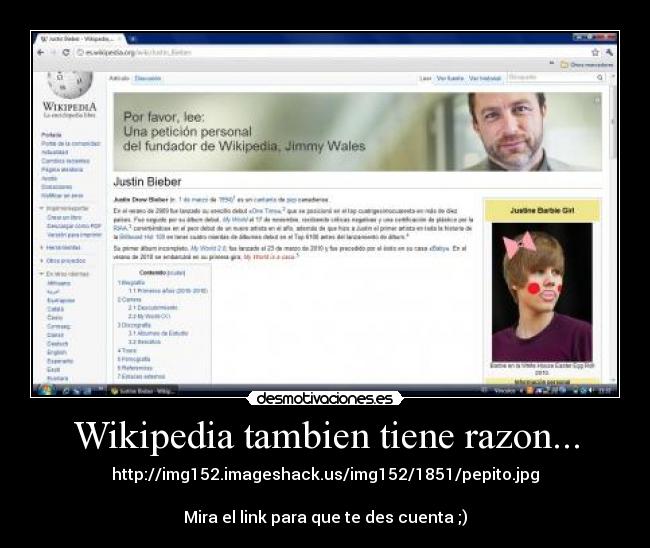Click the browser Forward arrow
This screenshot has height=548, width=650.
tap(53, 53)
